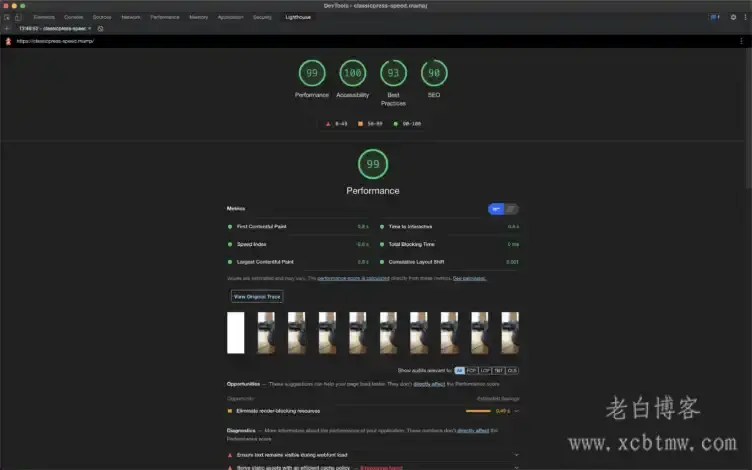This screenshot has width=752, height=470.
Task: Click the SEO score gauge
Action: pyautogui.click(x=434, y=73)
